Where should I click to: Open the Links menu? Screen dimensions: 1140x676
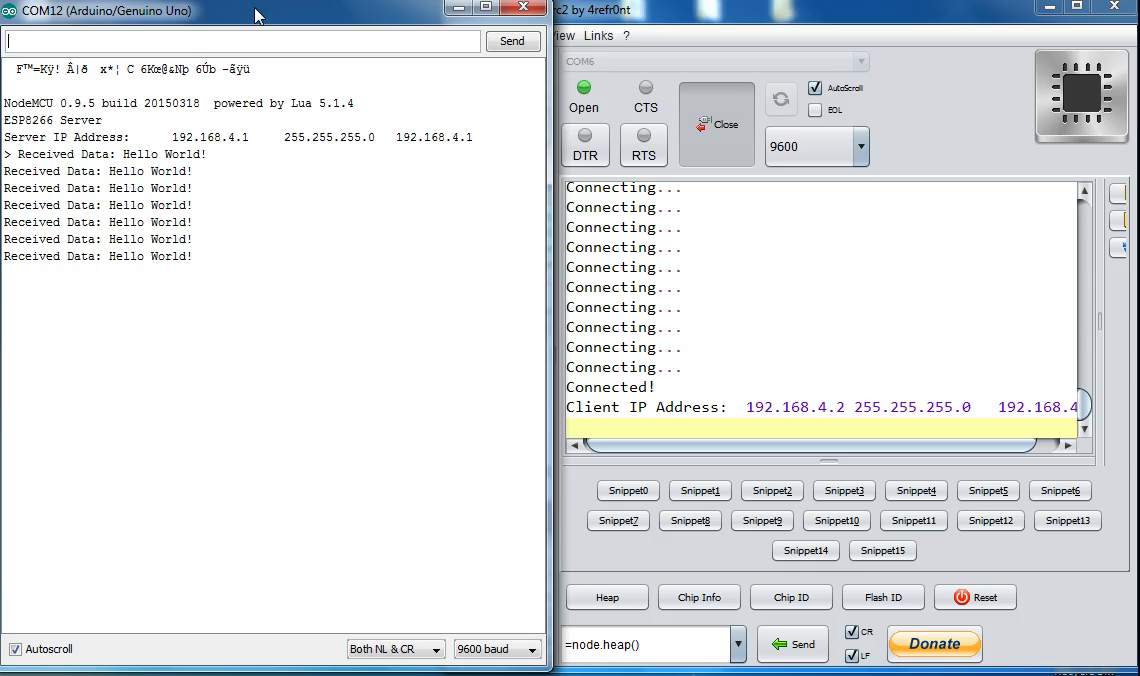pos(598,35)
